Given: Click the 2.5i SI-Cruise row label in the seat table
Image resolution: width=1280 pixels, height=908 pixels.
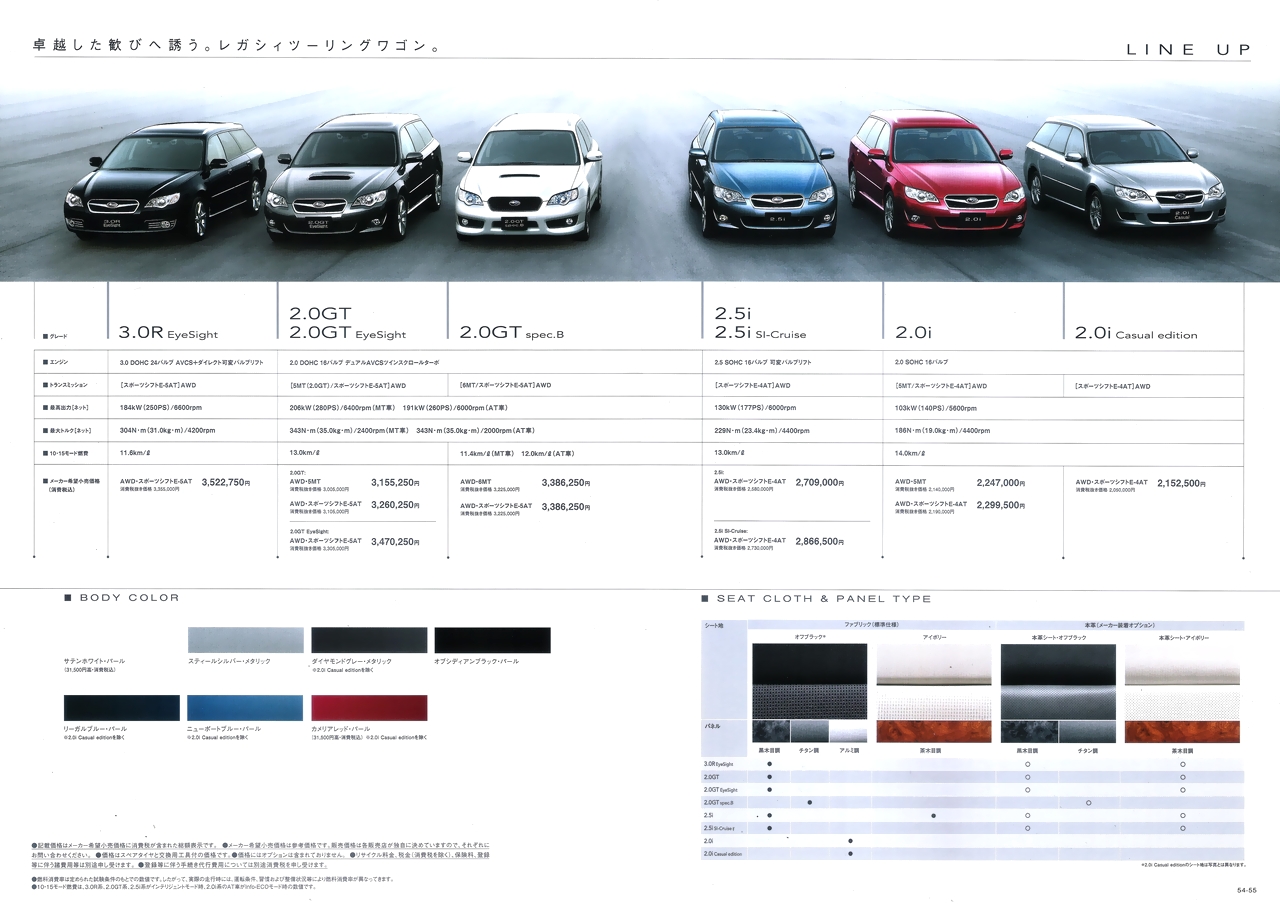Looking at the screenshot, I should tap(720, 828).
